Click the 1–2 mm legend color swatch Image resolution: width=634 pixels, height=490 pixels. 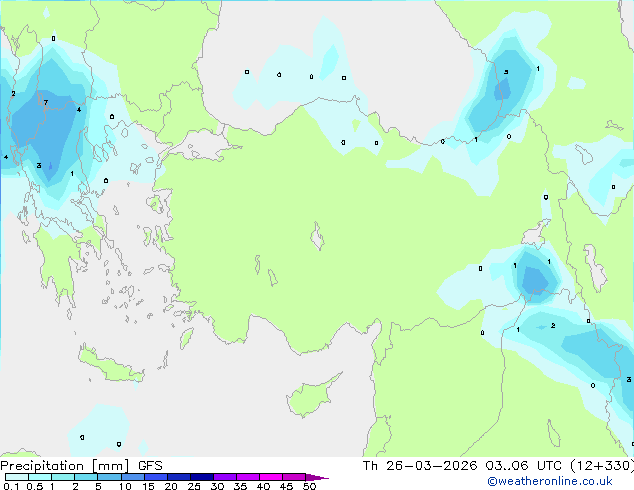63,477
